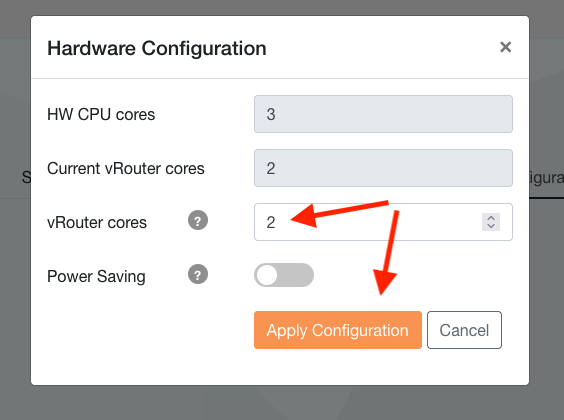Open the Power Saving help question-mark icon

(x=198, y=274)
